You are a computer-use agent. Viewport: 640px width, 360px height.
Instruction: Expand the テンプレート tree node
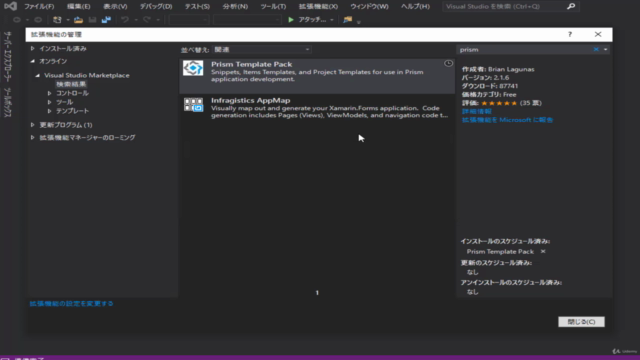tap(49, 111)
